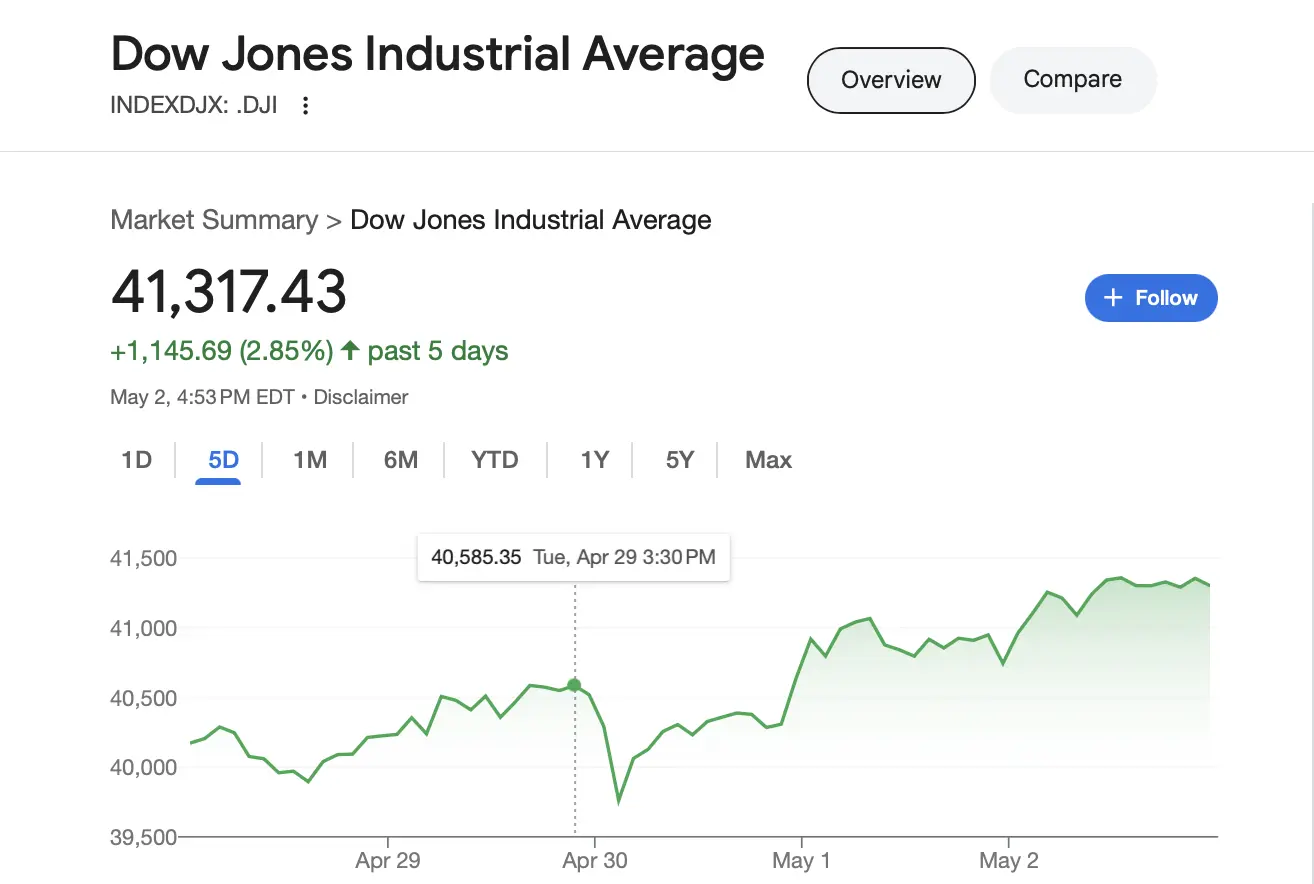Show the Max chart range

[x=768, y=460]
